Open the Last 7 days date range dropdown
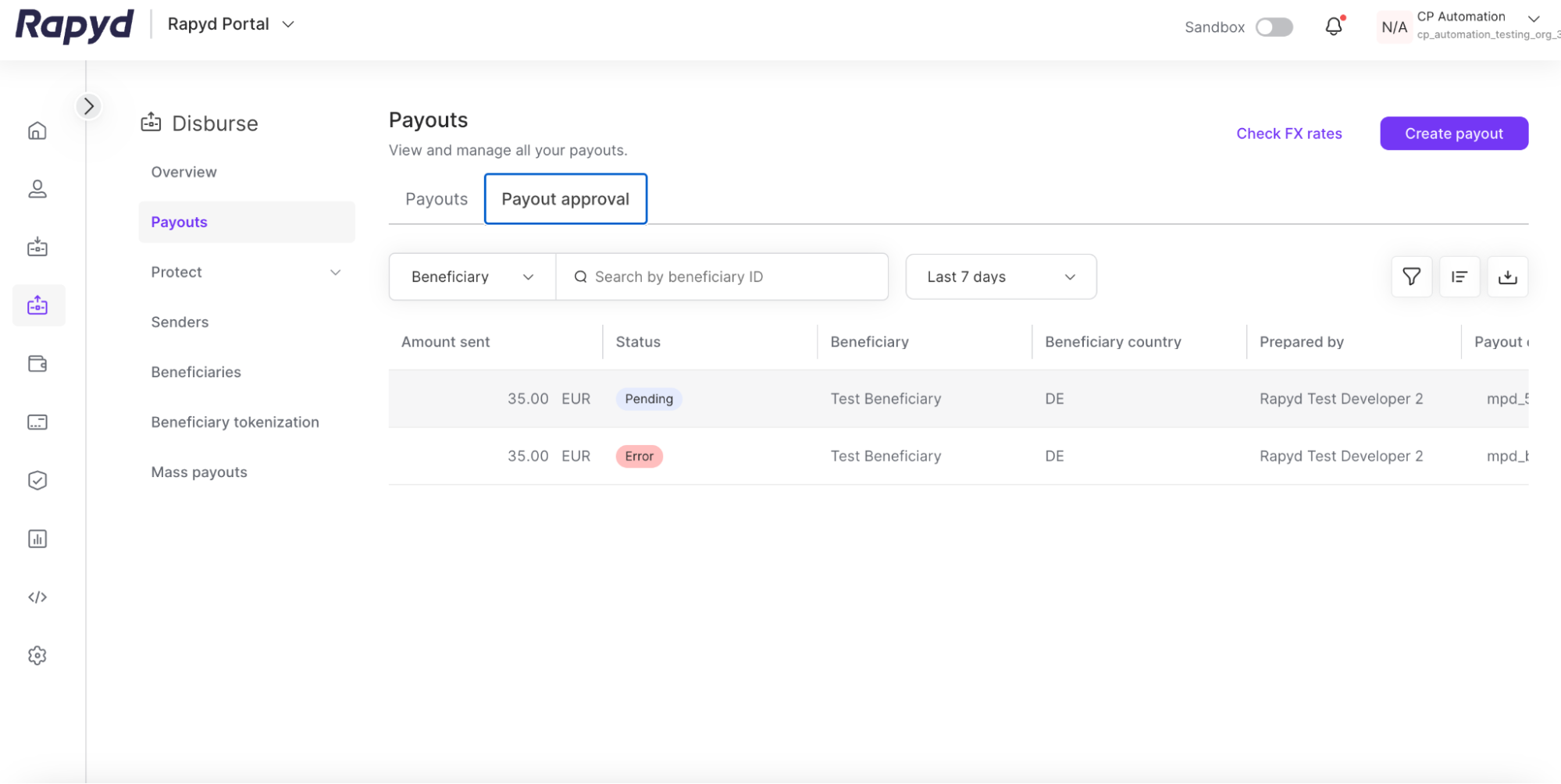The width and height of the screenshot is (1561, 784). tap(1000, 276)
